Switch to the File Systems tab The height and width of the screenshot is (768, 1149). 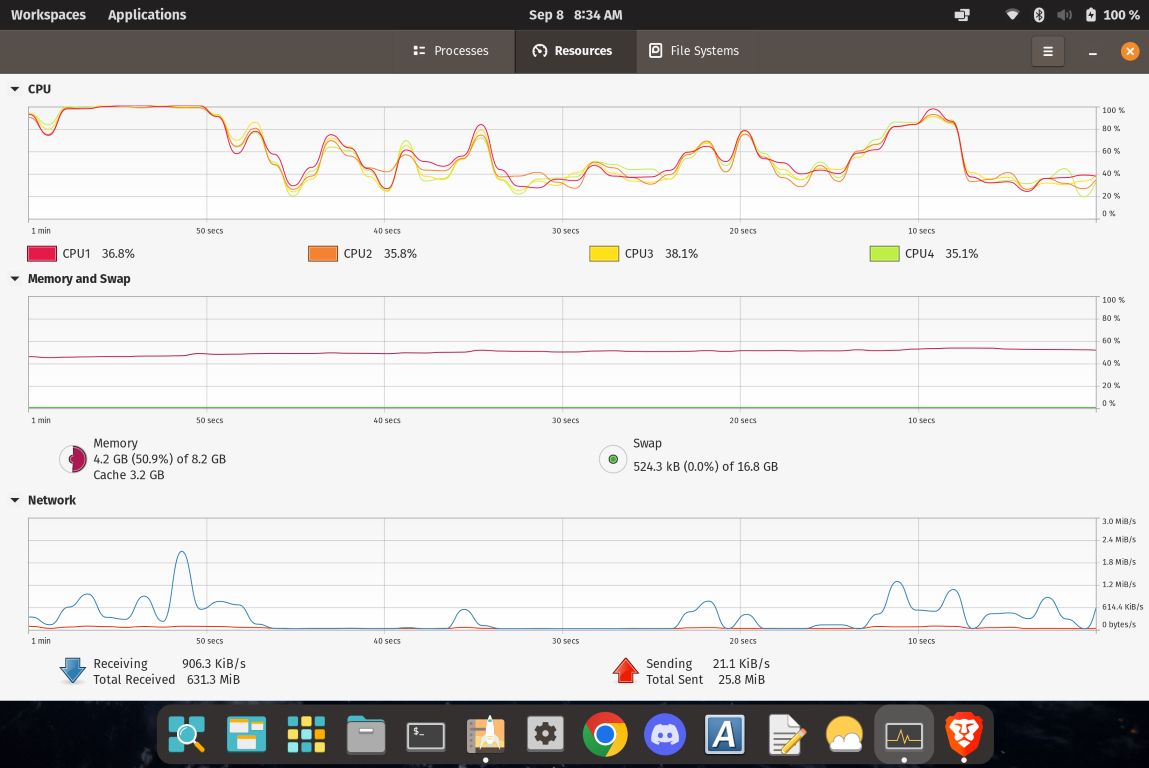pos(694,51)
